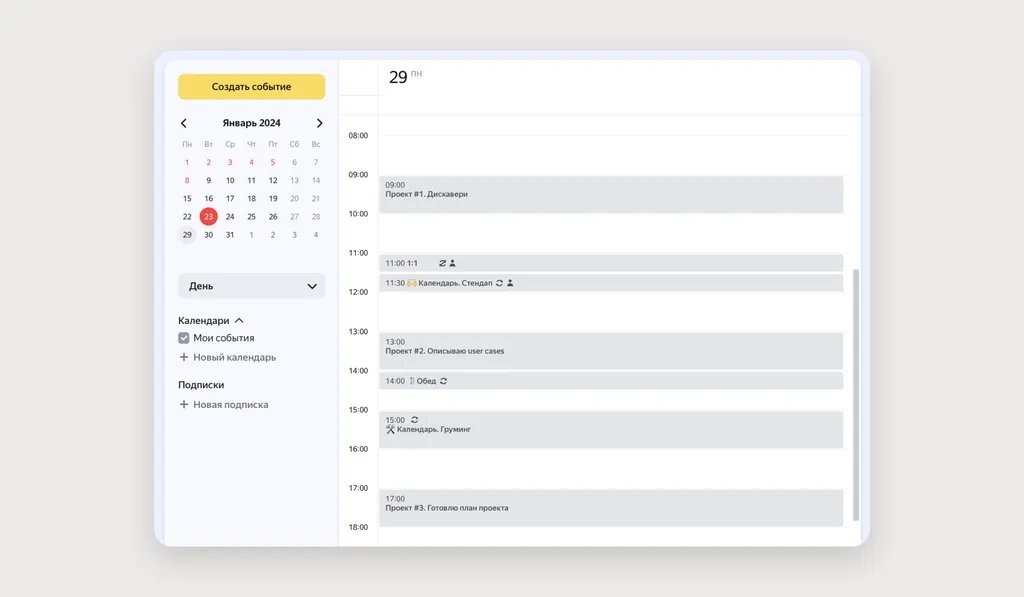The width and height of the screenshot is (1024, 597).
Task: Go to previous month arrow
Action: click(184, 123)
